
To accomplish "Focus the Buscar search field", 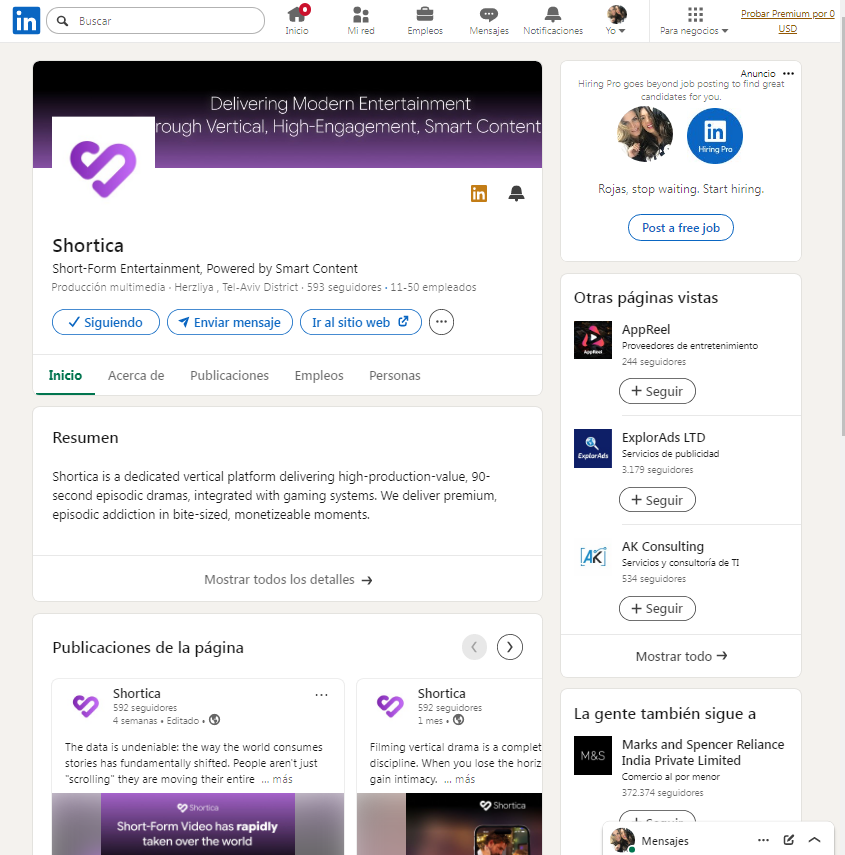I will 155,21.
